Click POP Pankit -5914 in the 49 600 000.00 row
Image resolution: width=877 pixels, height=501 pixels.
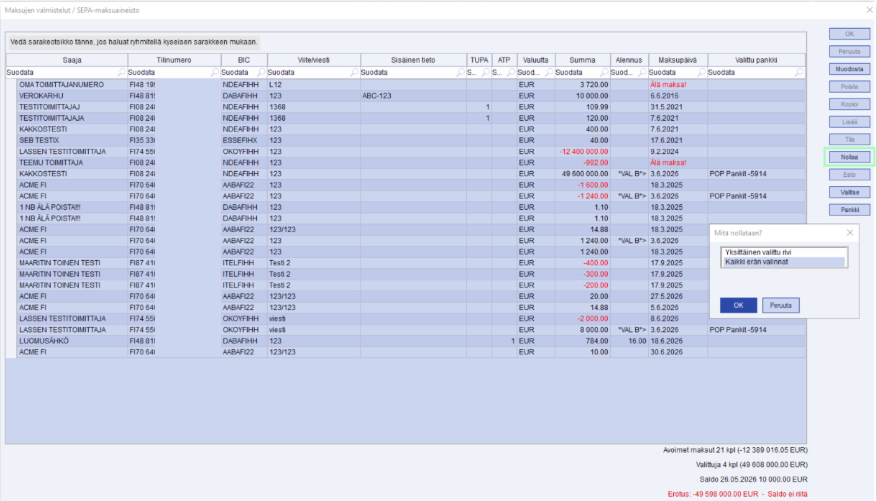click(x=738, y=174)
